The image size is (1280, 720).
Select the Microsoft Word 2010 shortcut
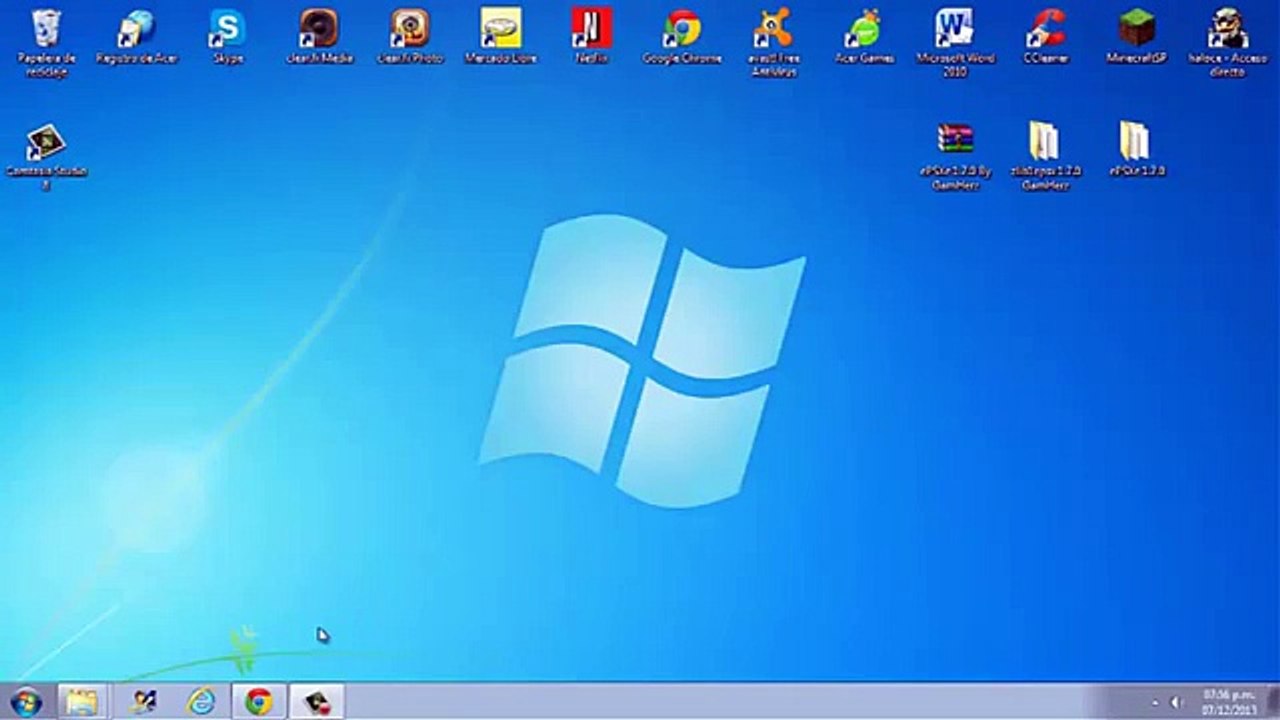coord(954,41)
